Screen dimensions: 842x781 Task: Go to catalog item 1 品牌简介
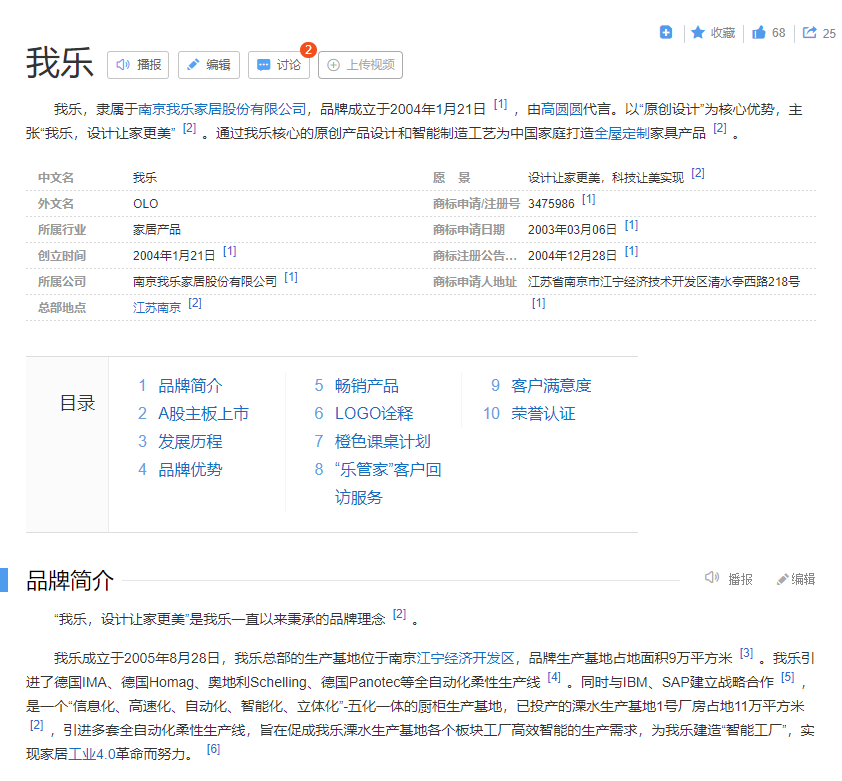(190, 386)
